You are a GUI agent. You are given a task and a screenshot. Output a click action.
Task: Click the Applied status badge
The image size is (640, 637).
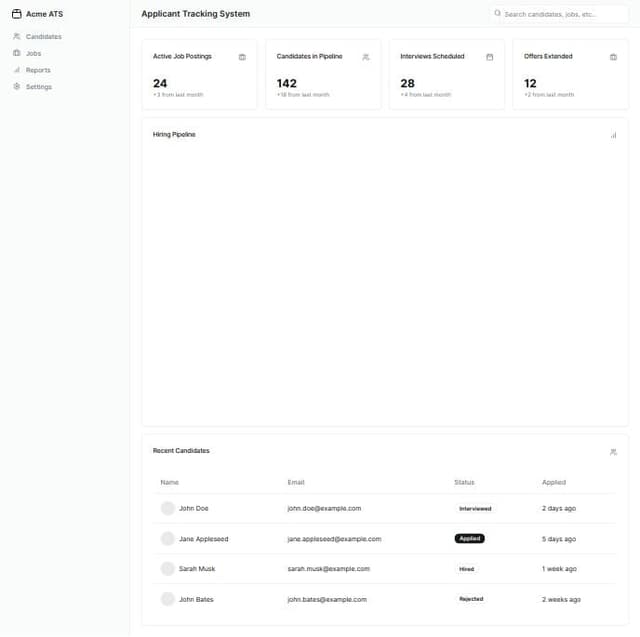[x=469, y=539]
